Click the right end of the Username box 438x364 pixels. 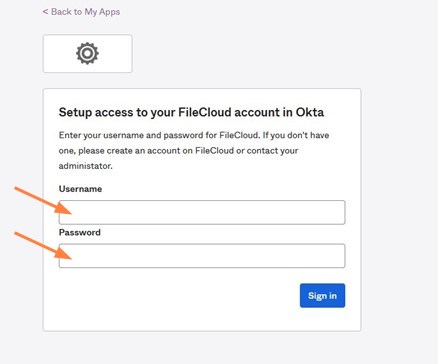[x=335, y=212]
